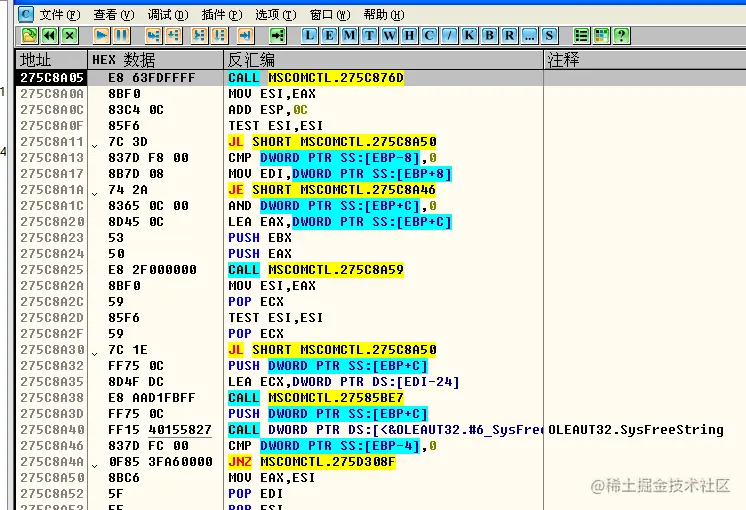This screenshot has width=746, height=510.
Task: Open the 文件(F) menu
Action: point(60,15)
